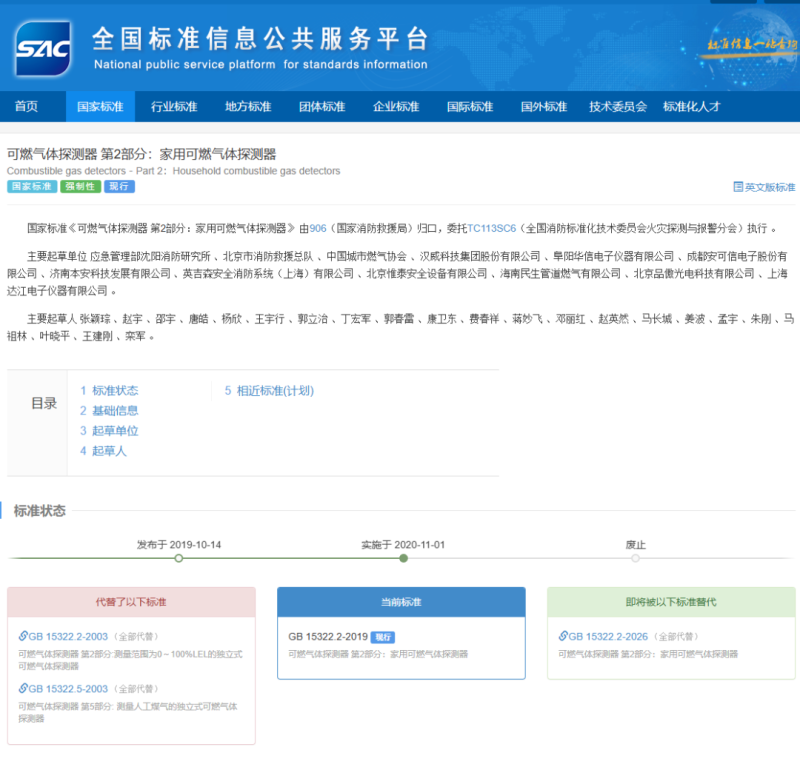Click the green 强制性 badge
800x764 pixels.
coord(81,186)
